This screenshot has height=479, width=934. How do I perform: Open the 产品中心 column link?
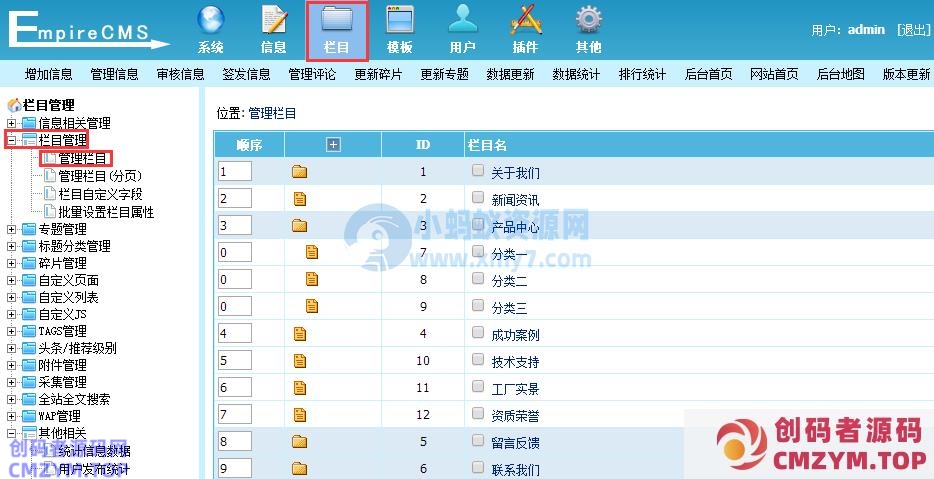point(515,227)
